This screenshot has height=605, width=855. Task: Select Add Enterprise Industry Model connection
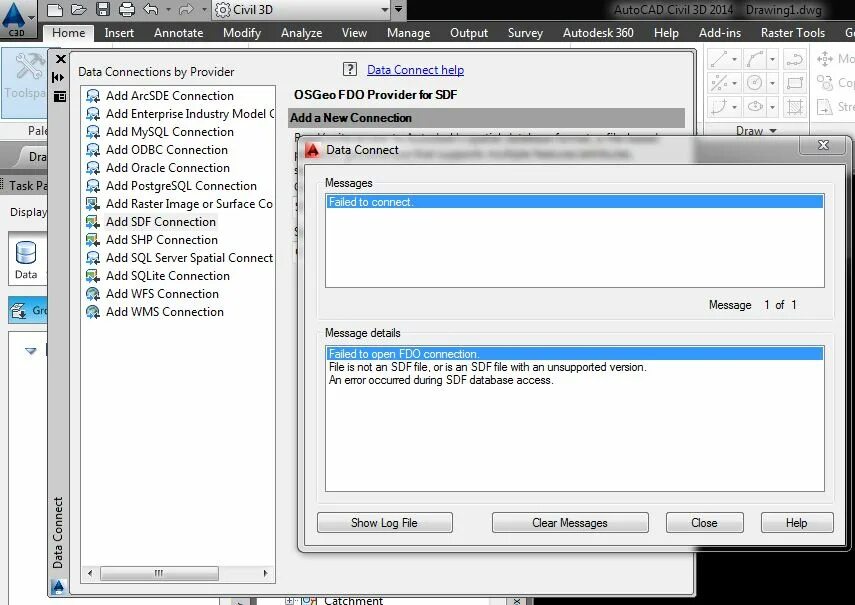(180, 113)
